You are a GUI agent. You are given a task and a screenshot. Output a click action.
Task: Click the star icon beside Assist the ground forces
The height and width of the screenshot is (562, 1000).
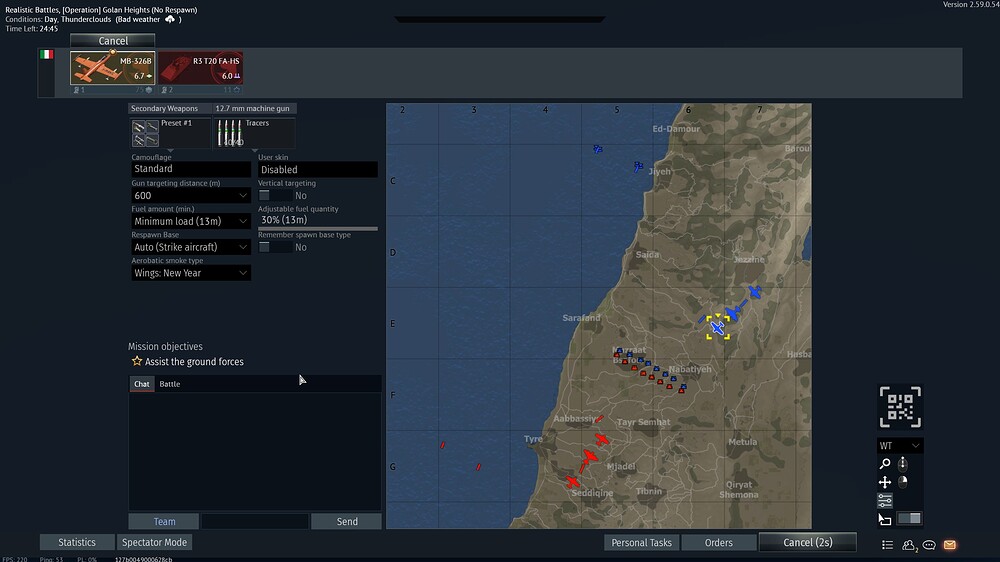136,361
